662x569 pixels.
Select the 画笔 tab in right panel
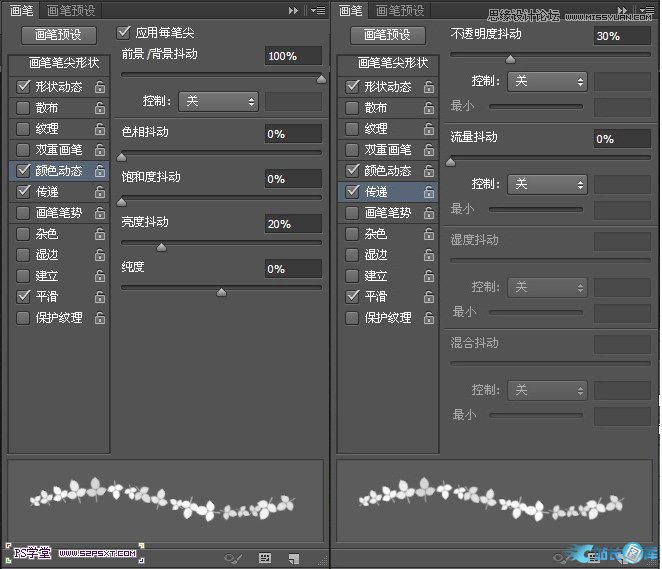351,10
